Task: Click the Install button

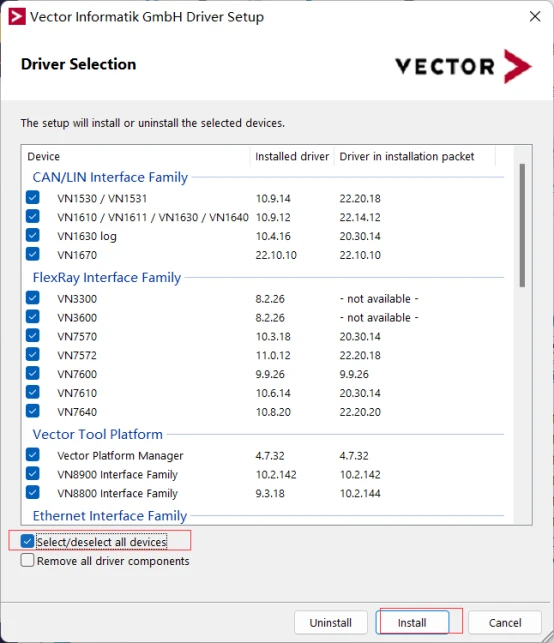Action: point(412,623)
